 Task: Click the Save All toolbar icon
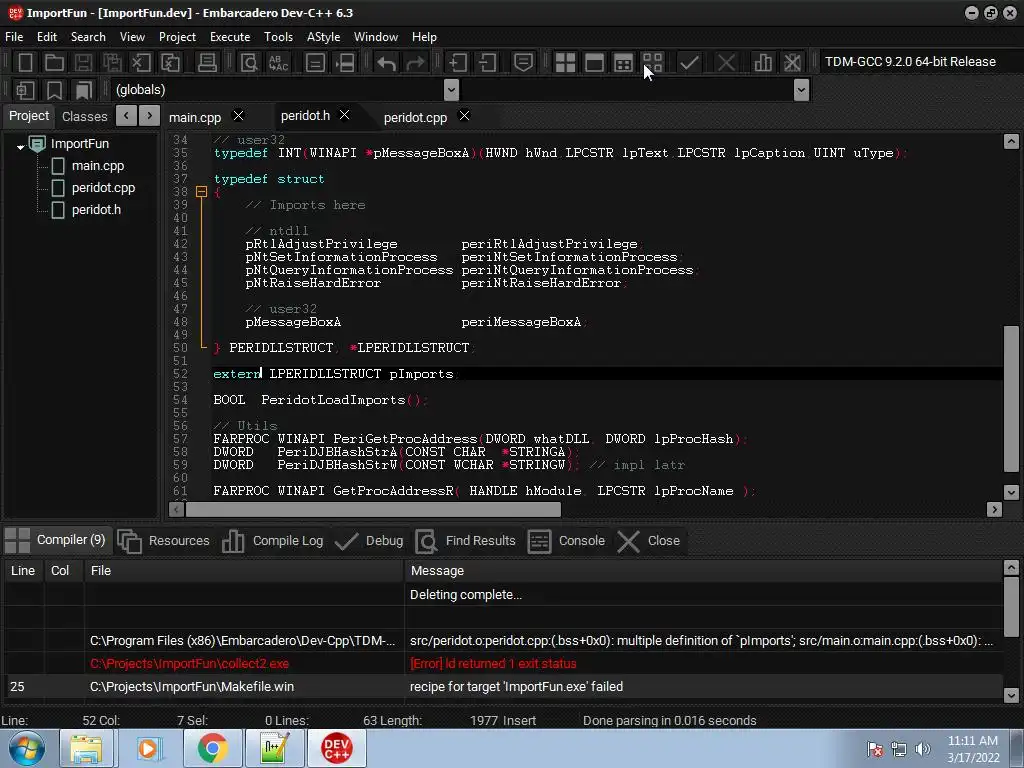point(112,62)
